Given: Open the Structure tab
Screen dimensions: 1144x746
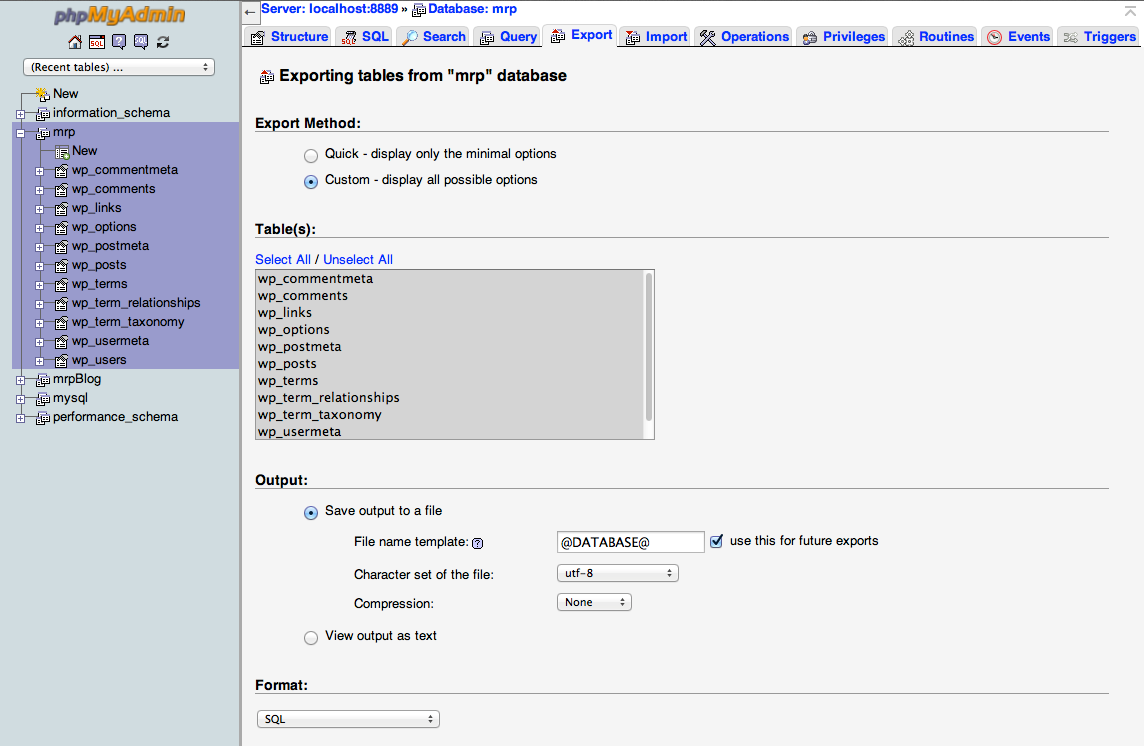Looking at the screenshot, I should coord(288,37).
